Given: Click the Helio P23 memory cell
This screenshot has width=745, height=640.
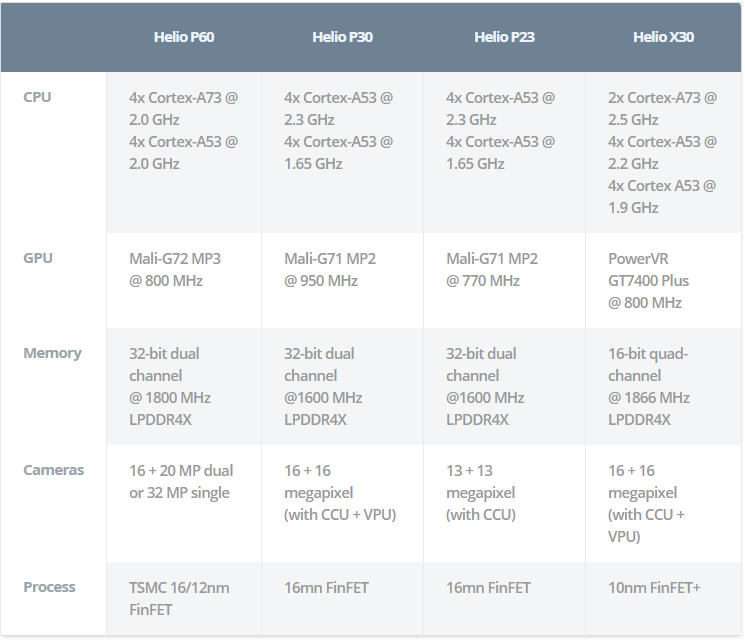Looking at the screenshot, I should (x=505, y=386).
